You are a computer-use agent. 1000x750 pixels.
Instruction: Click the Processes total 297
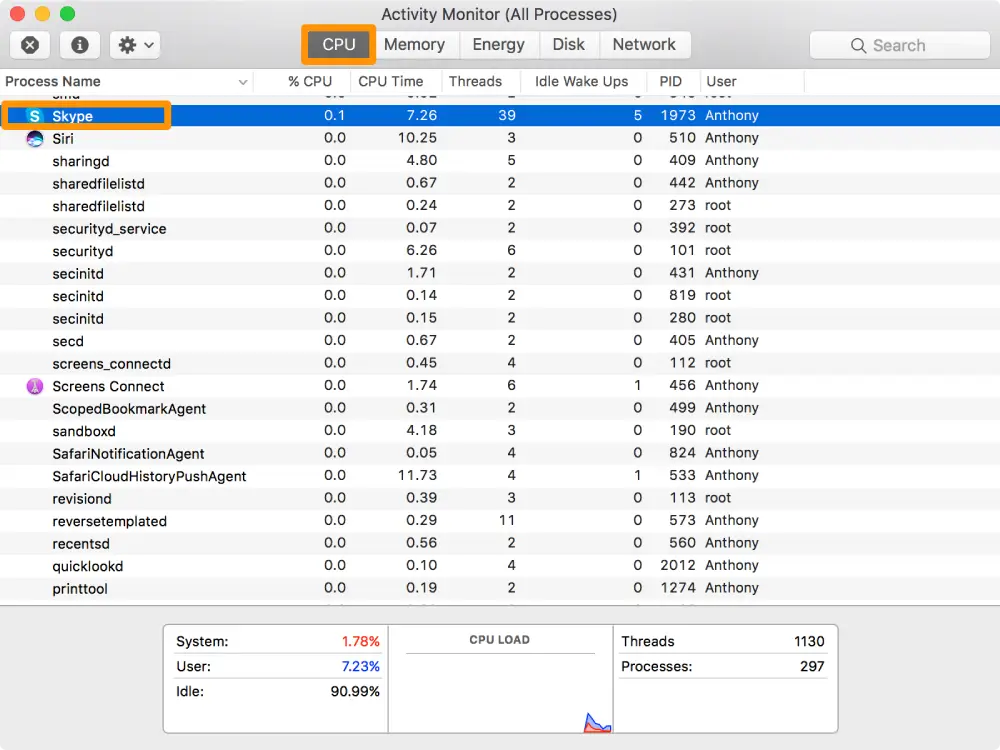[812, 666]
